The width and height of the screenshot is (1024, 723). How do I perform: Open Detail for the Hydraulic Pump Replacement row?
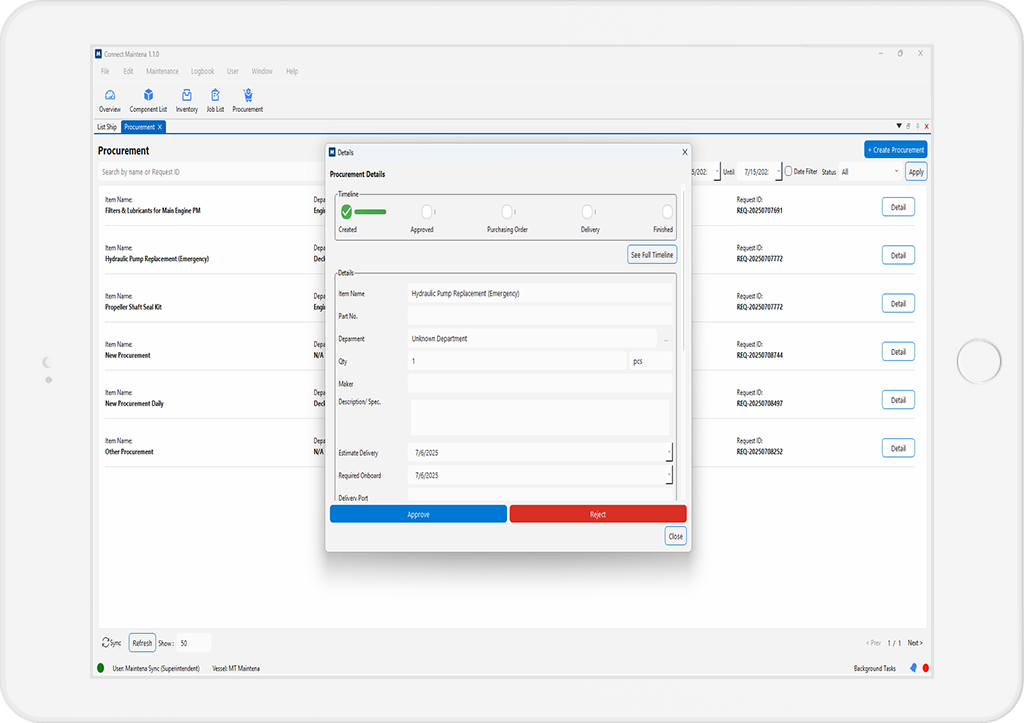898,255
